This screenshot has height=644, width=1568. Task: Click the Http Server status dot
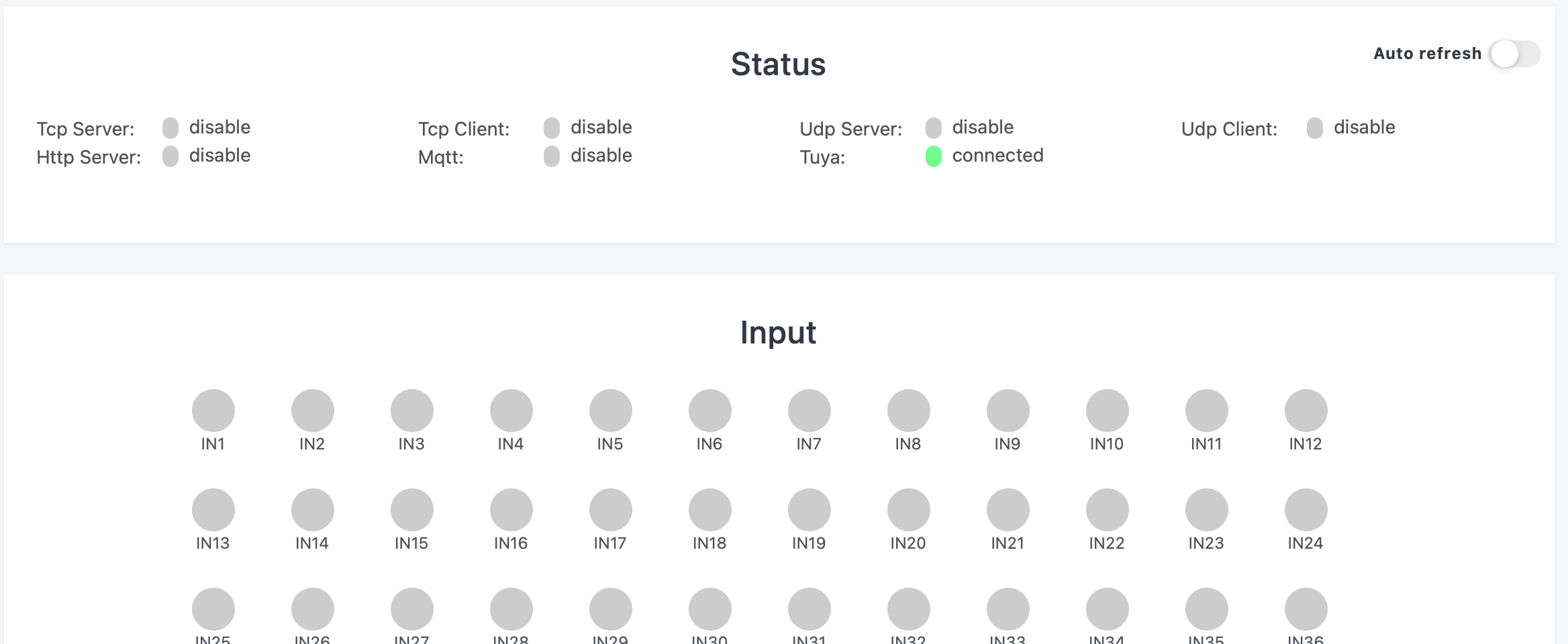(x=170, y=156)
